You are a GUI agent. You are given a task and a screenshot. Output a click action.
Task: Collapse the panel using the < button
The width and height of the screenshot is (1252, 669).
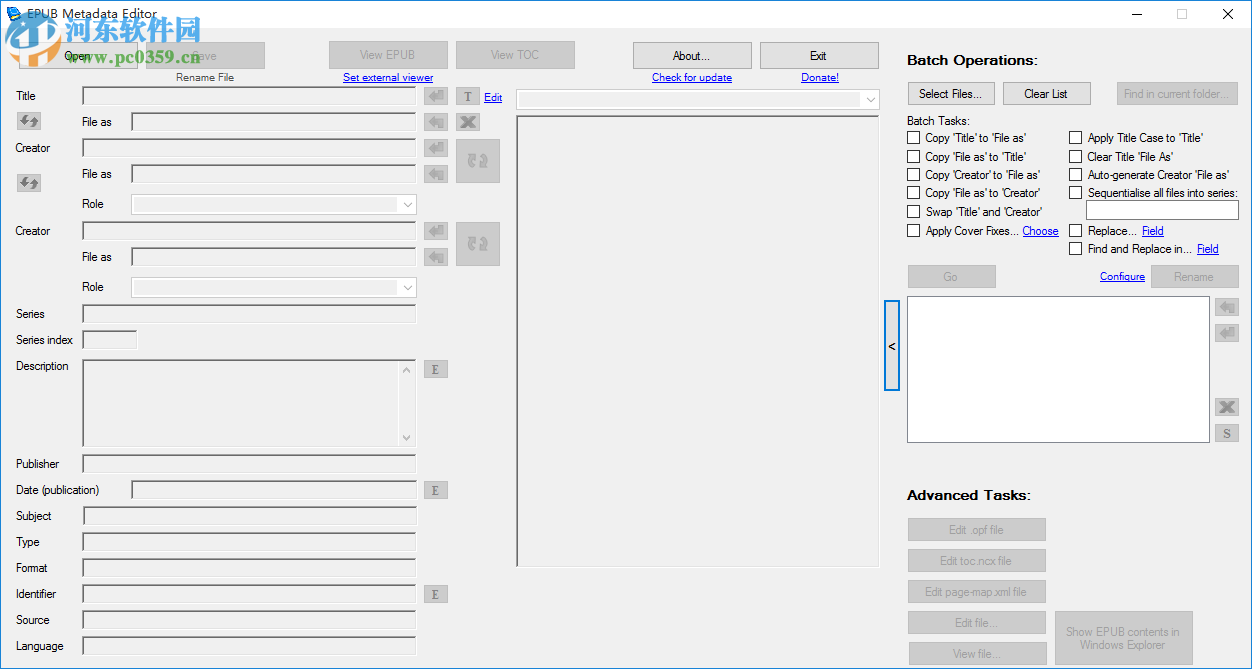click(x=891, y=346)
